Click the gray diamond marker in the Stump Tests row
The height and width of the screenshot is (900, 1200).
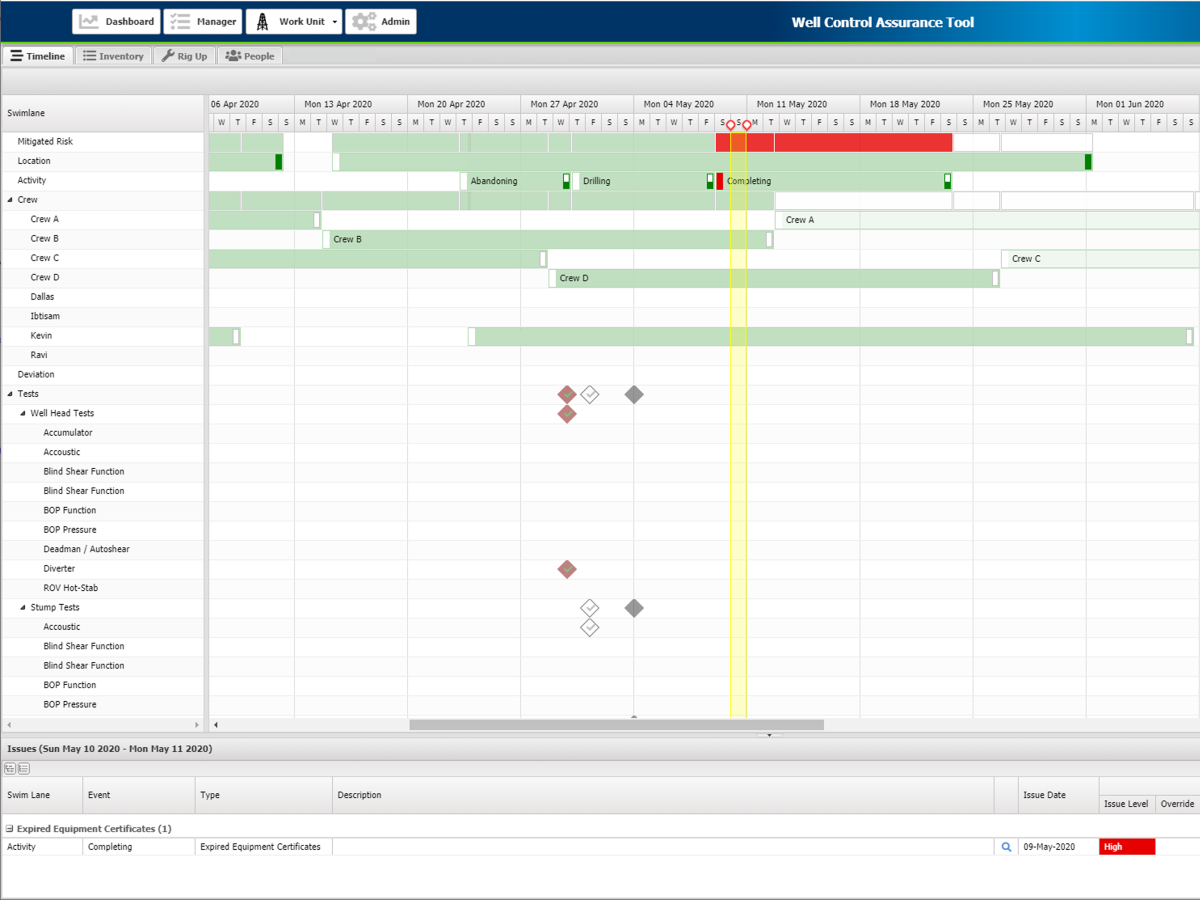click(x=633, y=608)
